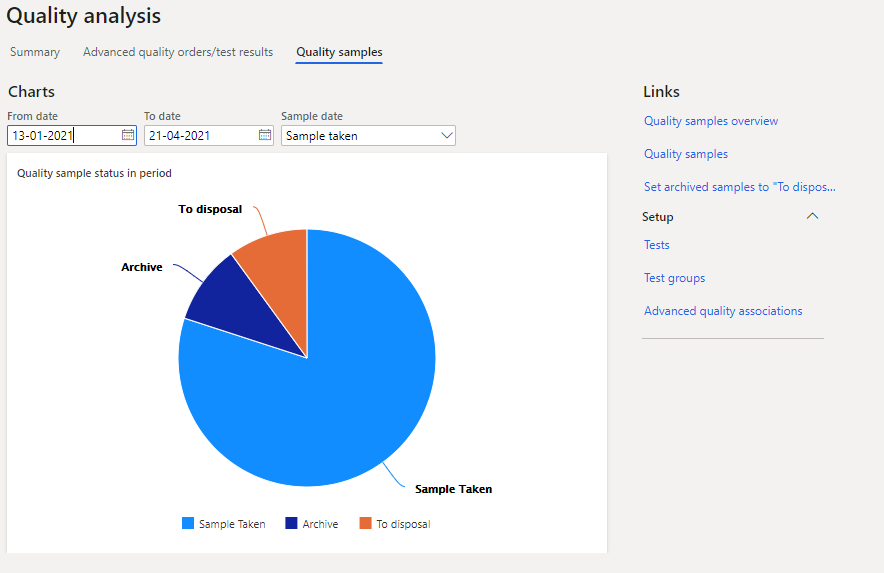Select the Quality samples tab

339,52
